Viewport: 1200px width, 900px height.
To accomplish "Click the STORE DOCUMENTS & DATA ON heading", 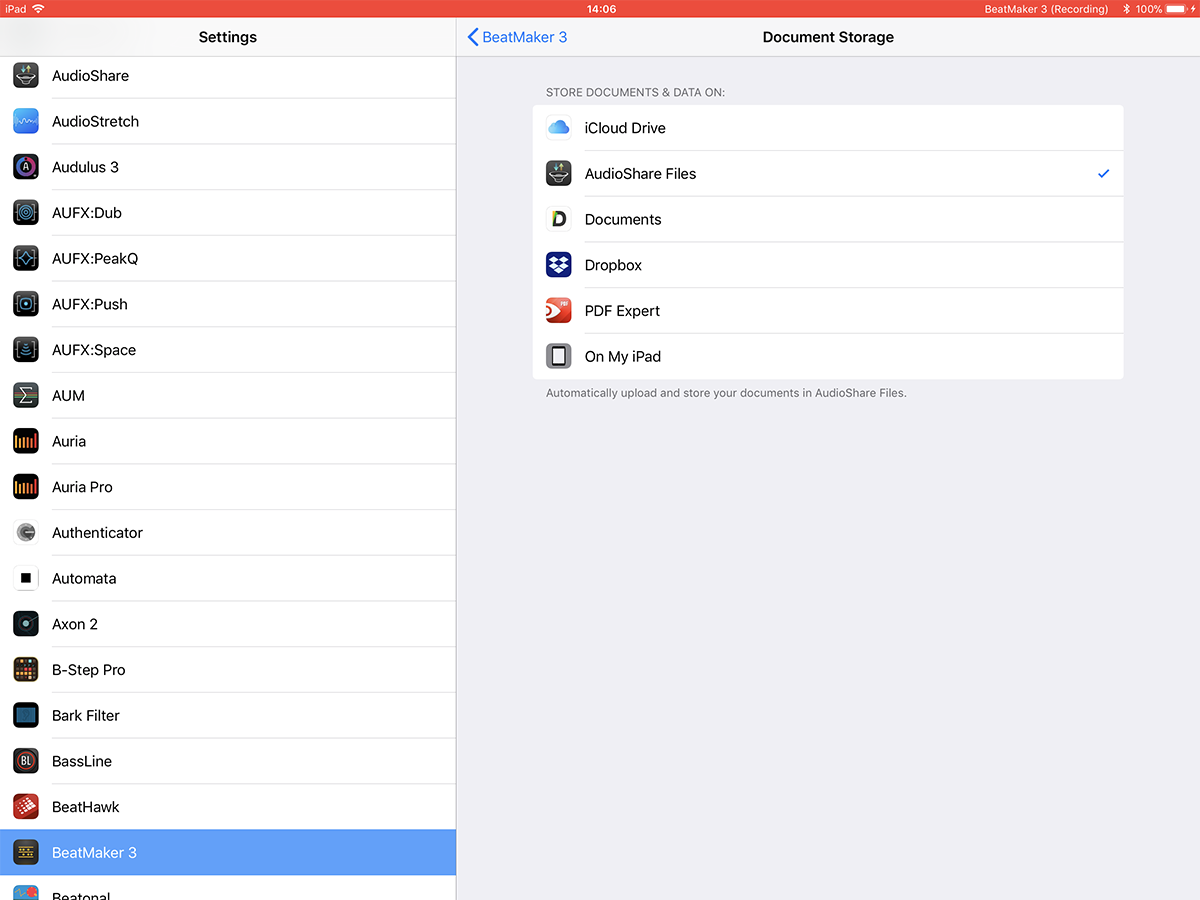I will pos(635,93).
